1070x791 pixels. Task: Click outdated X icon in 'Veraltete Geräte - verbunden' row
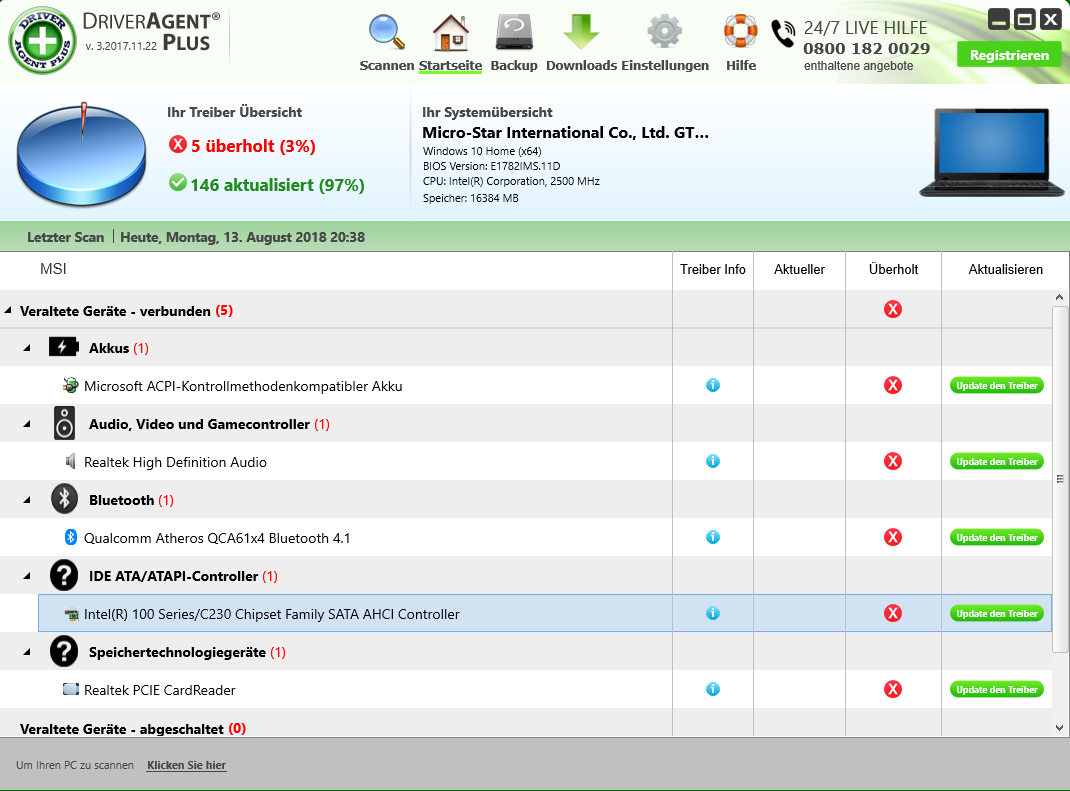893,310
